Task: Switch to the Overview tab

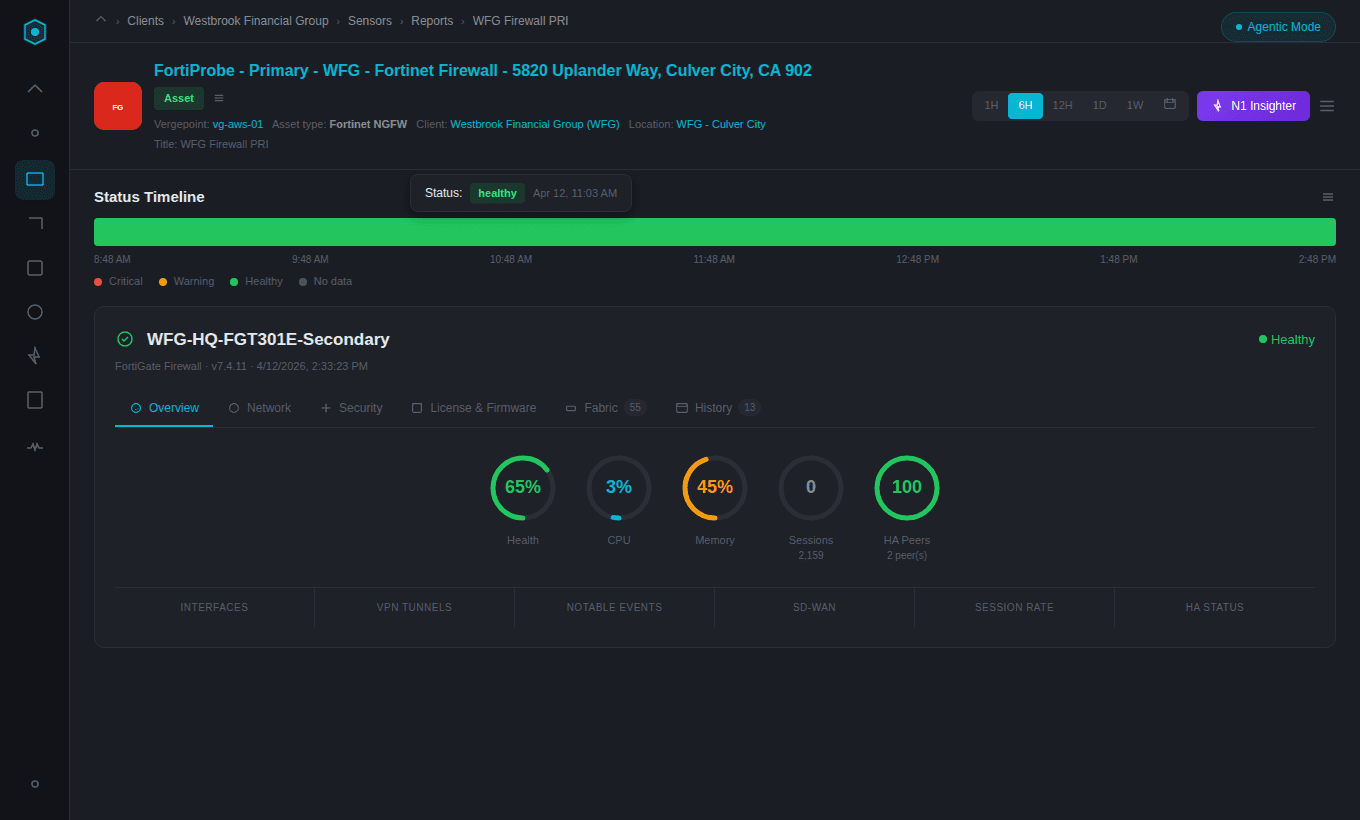Action: tap(164, 408)
